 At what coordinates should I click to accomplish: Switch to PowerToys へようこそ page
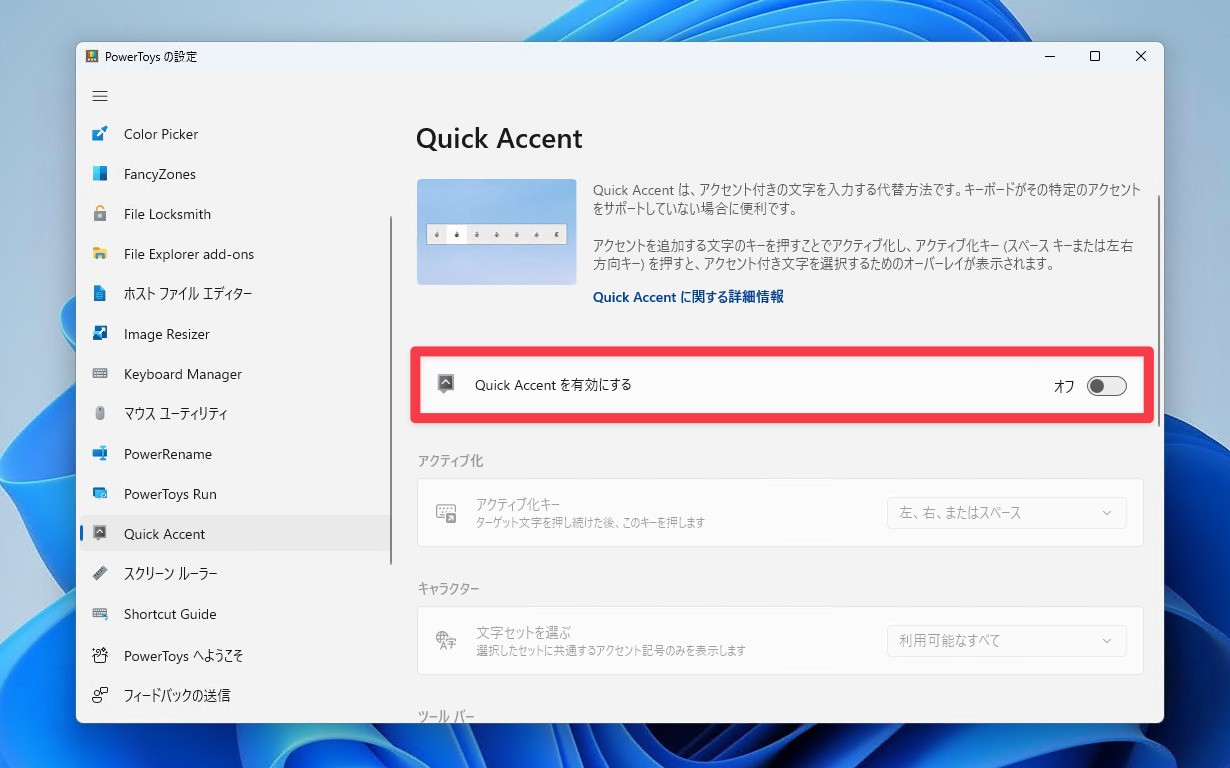[x=176, y=655]
